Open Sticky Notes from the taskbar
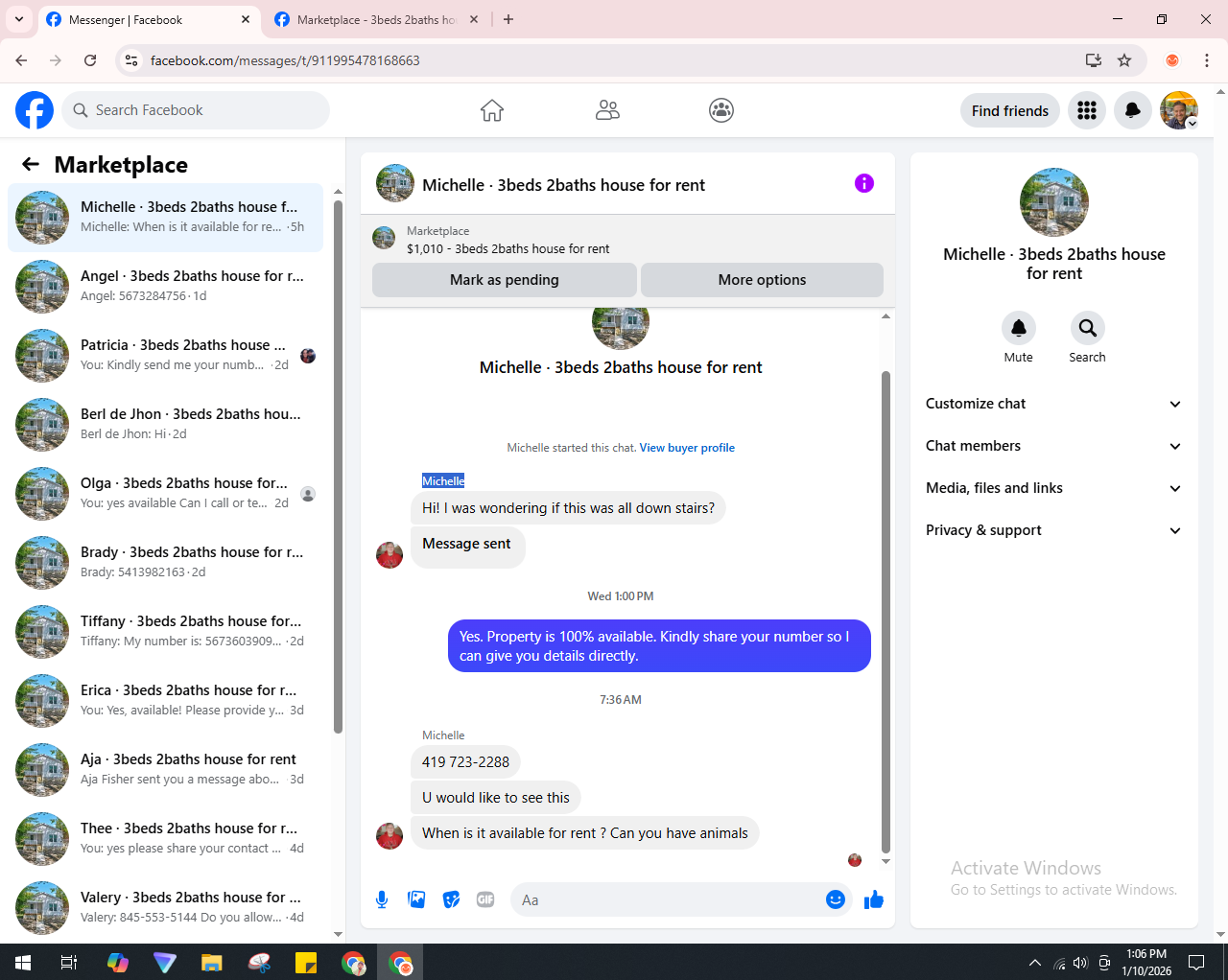 click(x=306, y=963)
